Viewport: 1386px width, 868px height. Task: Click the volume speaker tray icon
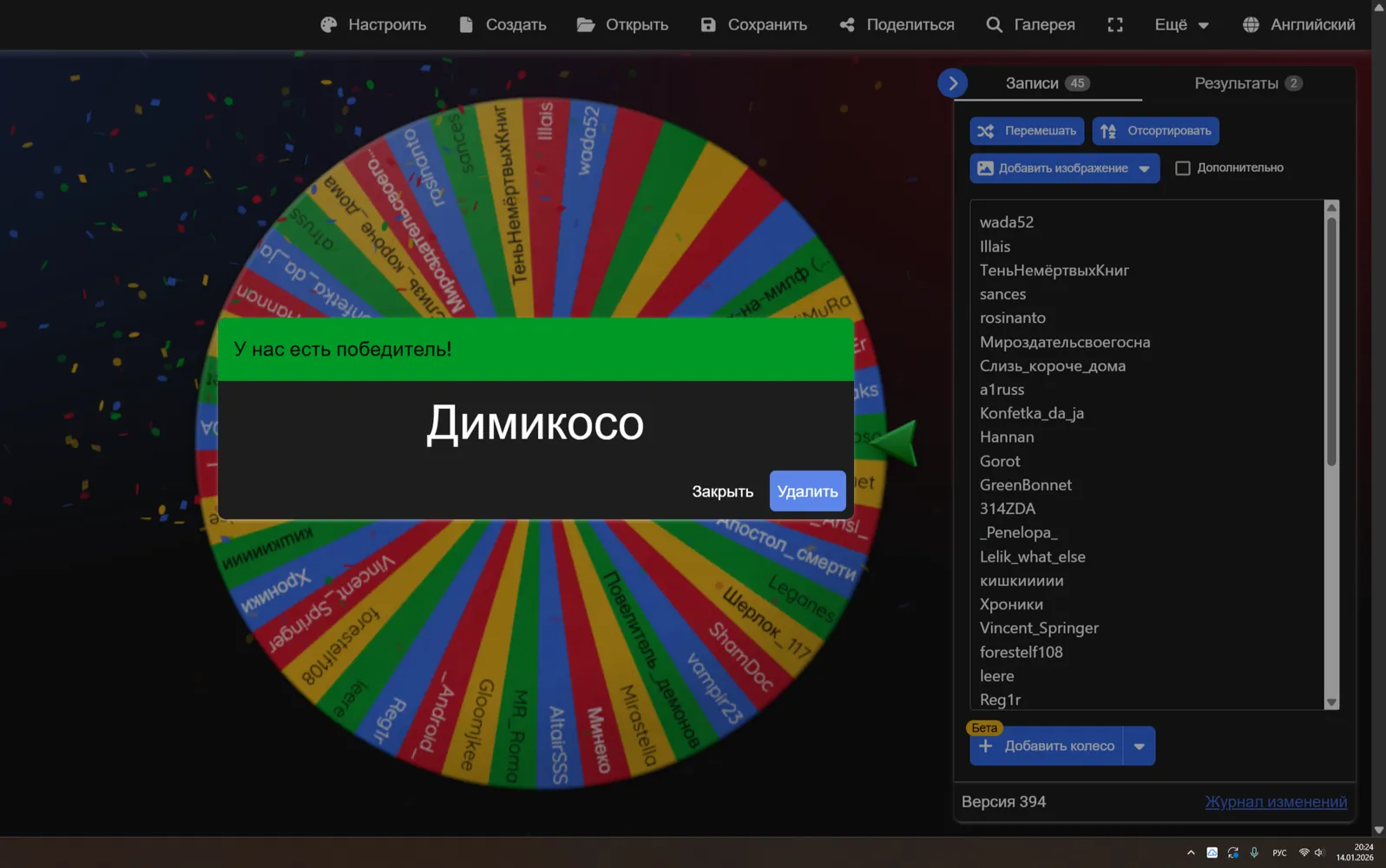point(1319,853)
